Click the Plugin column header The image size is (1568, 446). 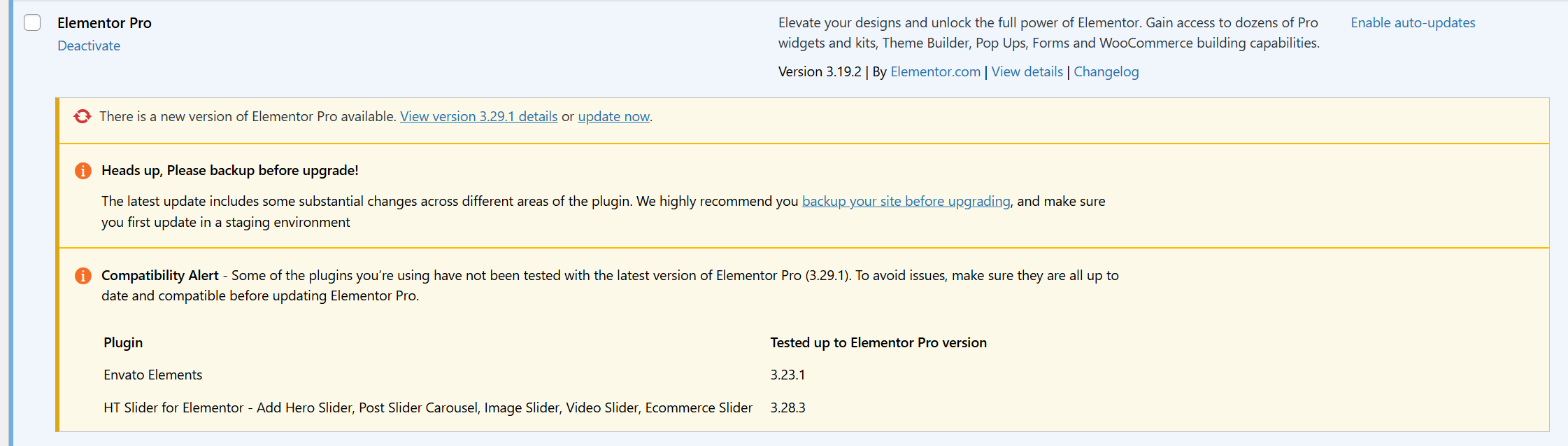tap(123, 342)
